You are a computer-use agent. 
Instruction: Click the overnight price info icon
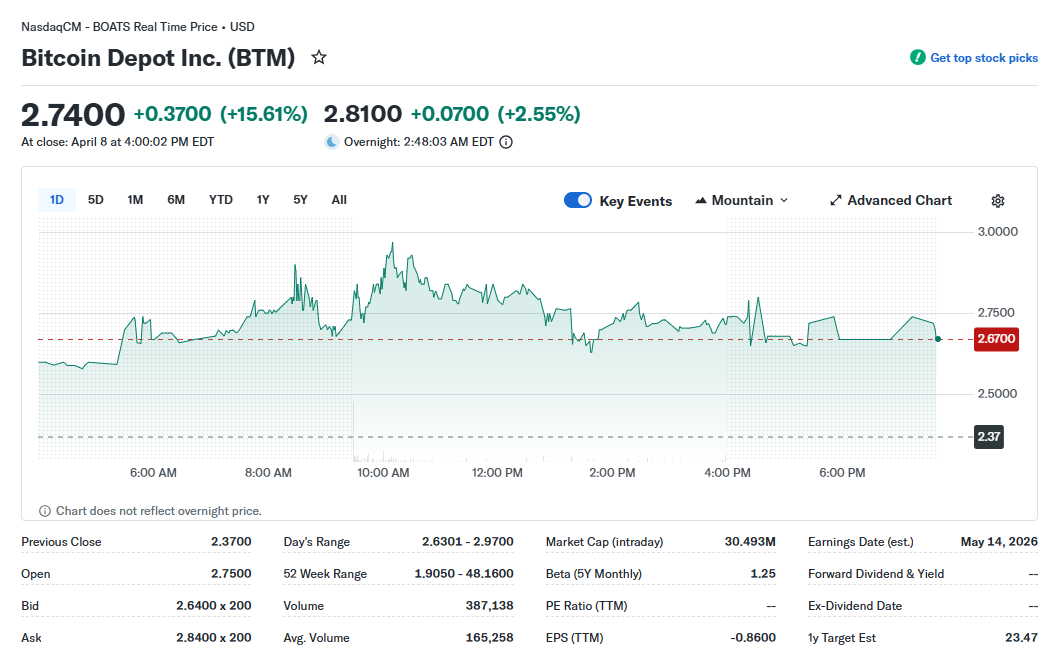pos(506,142)
